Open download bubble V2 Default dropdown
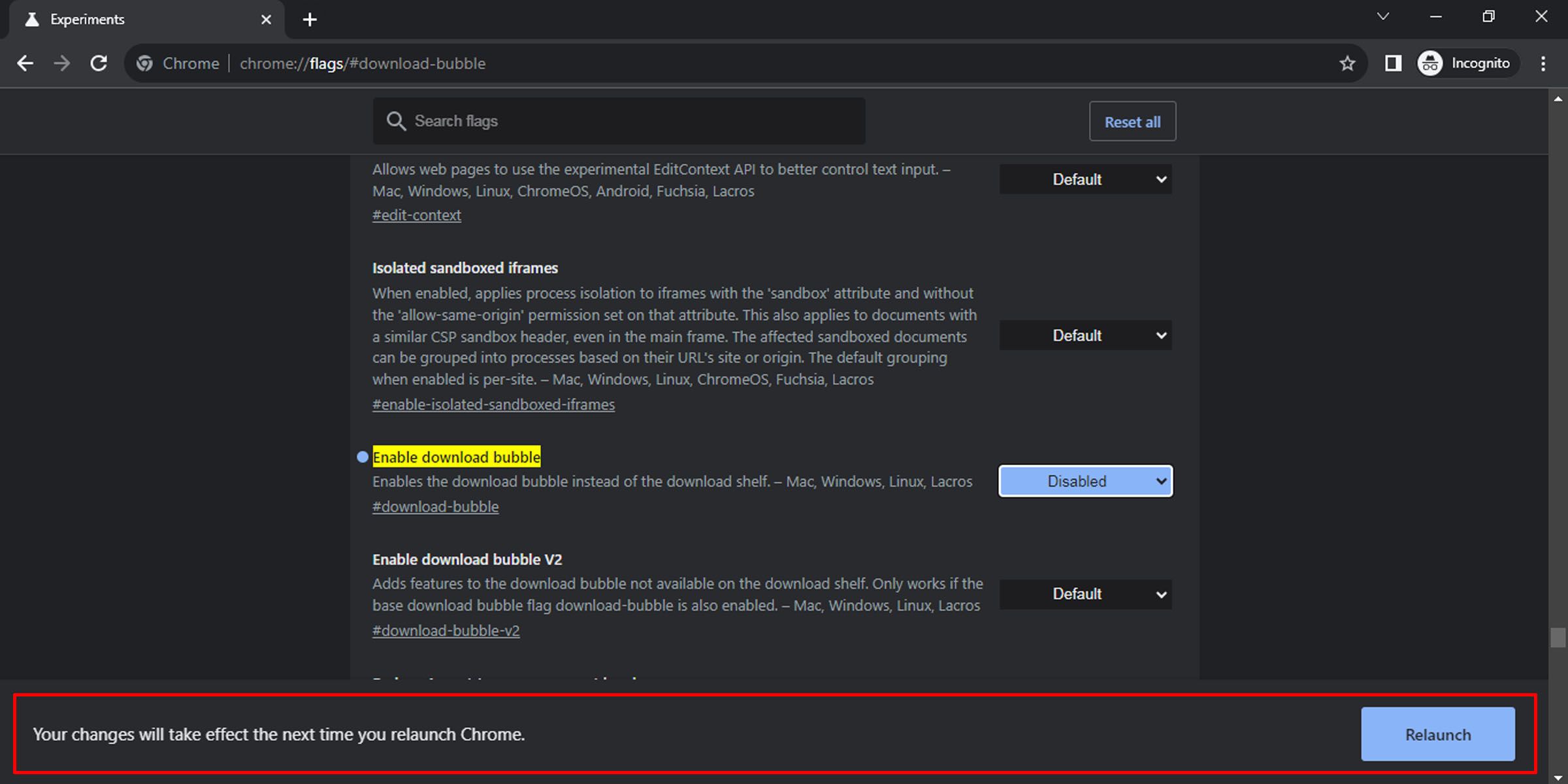 [x=1085, y=594]
